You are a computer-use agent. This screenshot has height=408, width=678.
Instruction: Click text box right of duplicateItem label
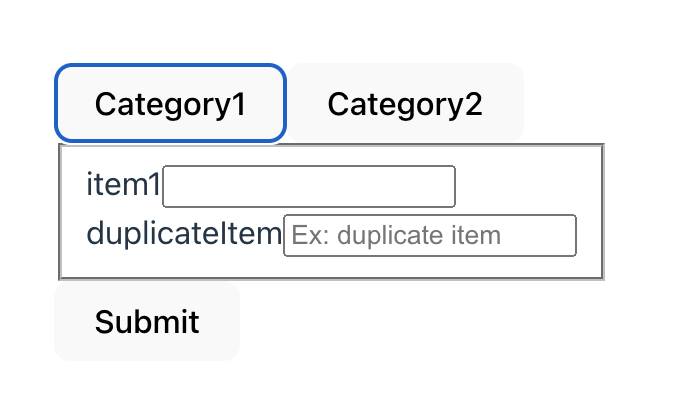[x=430, y=235]
